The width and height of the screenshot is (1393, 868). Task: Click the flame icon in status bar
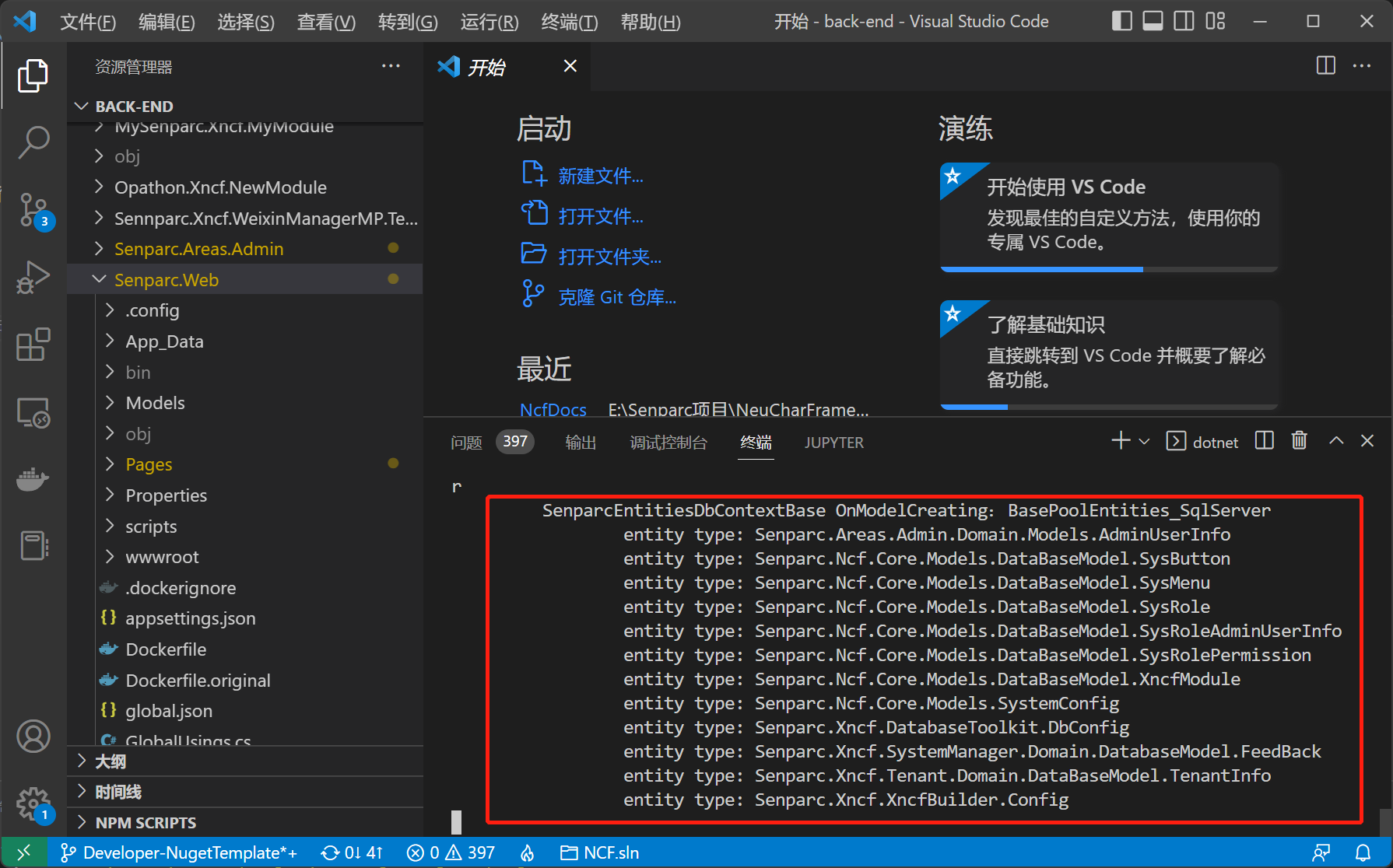click(x=528, y=852)
